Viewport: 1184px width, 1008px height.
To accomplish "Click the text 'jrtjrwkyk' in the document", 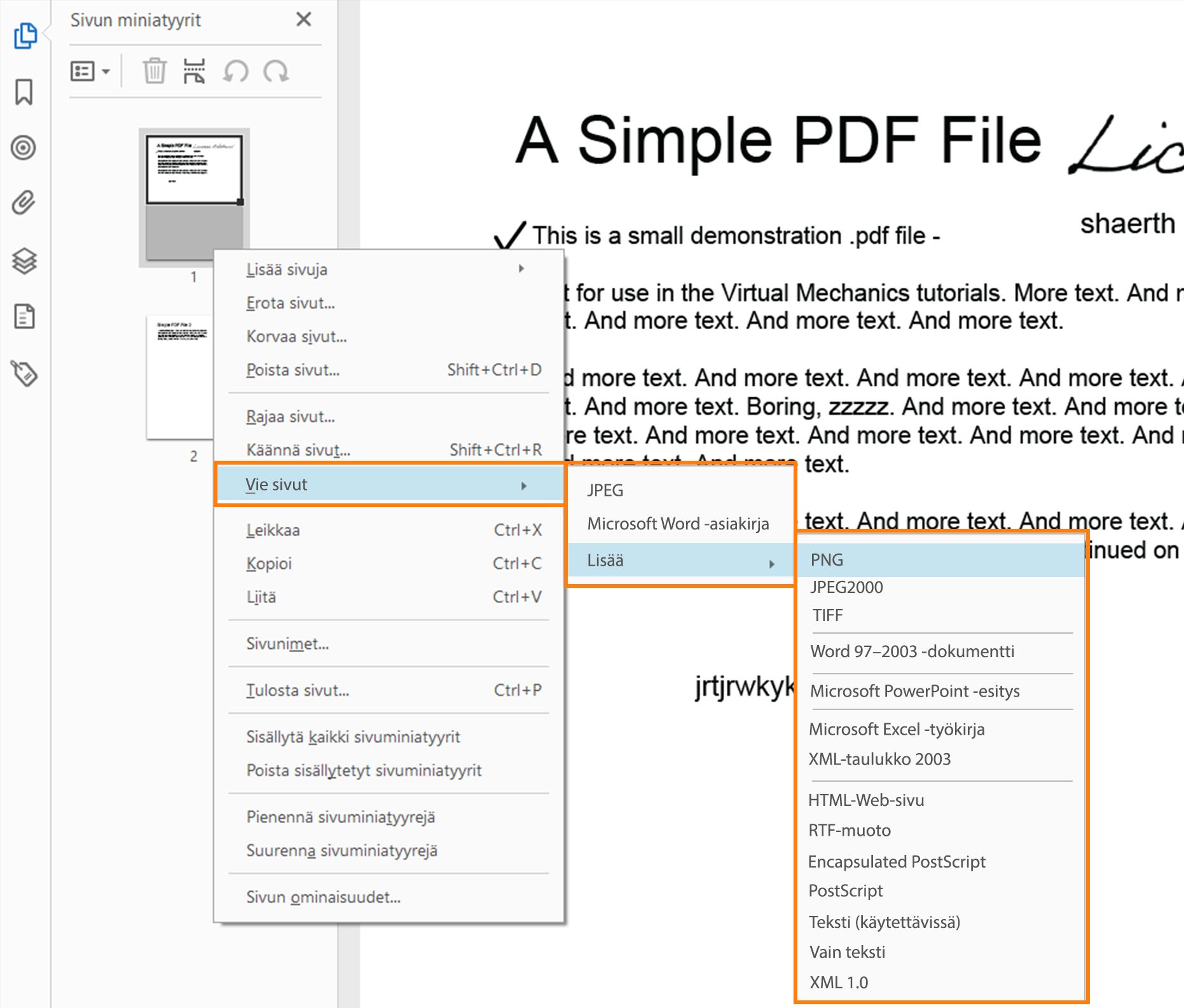I will click(745, 686).
